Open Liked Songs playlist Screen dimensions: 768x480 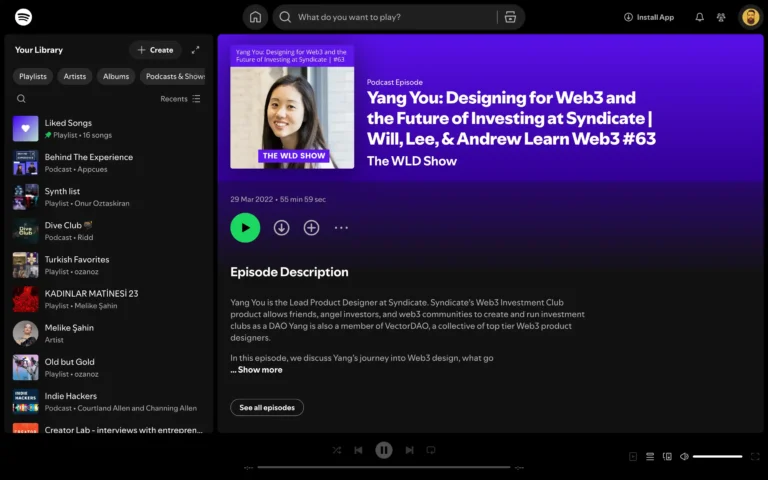pos(108,129)
